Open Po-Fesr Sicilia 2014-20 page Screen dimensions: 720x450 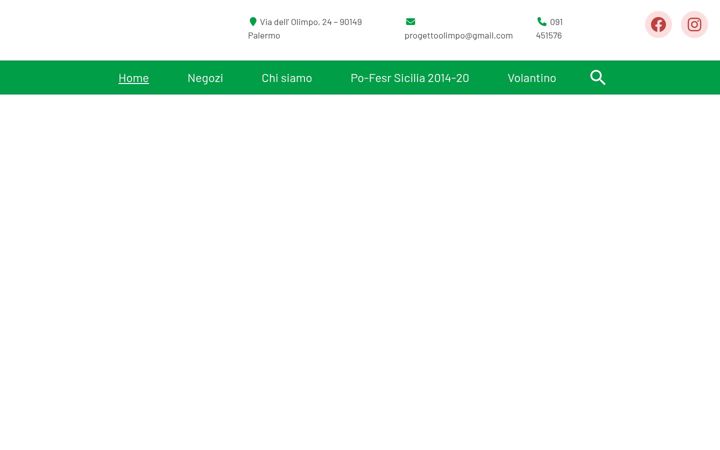click(x=410, y=78)
